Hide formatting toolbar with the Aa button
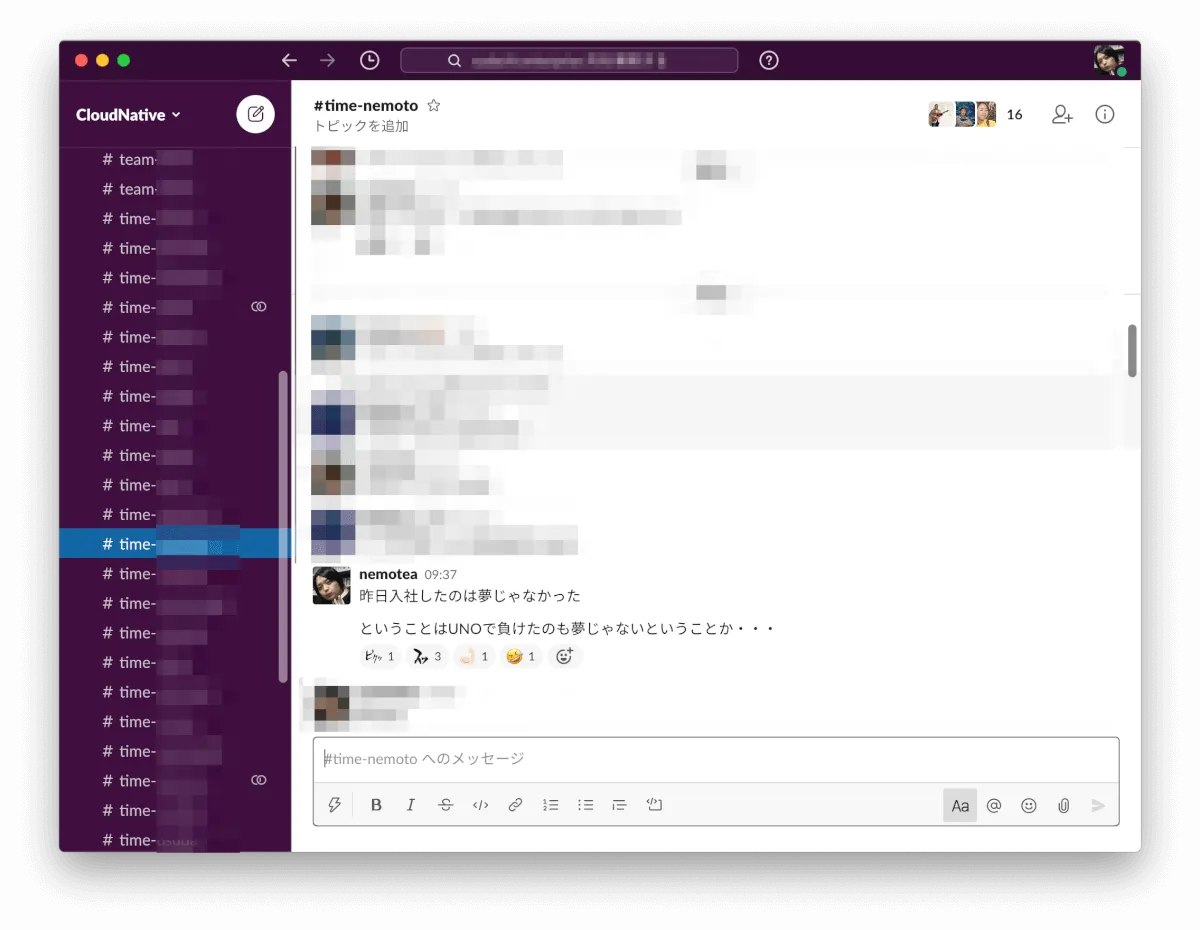 960,805
